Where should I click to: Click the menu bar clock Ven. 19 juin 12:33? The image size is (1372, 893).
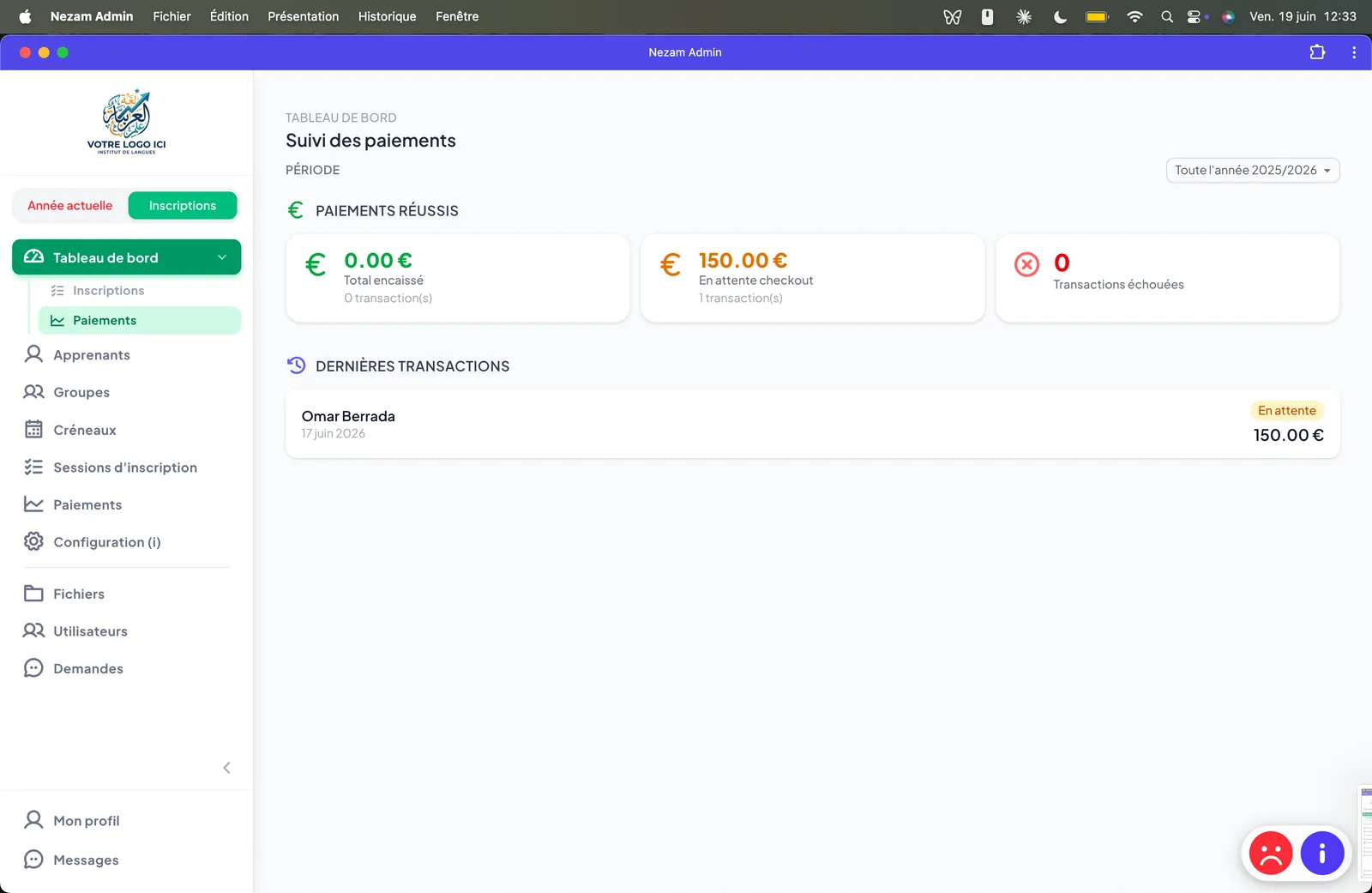pyautogui.click(x=1303, y=16)
